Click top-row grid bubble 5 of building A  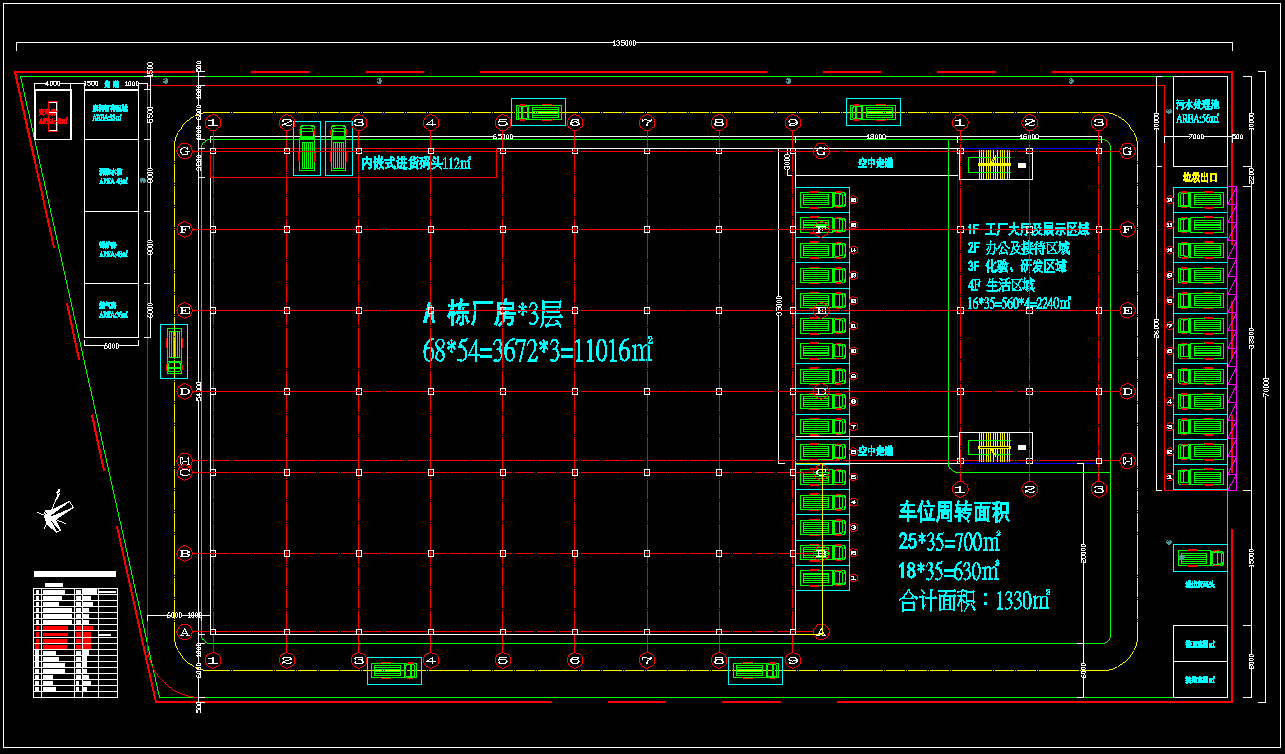point(502,123)
